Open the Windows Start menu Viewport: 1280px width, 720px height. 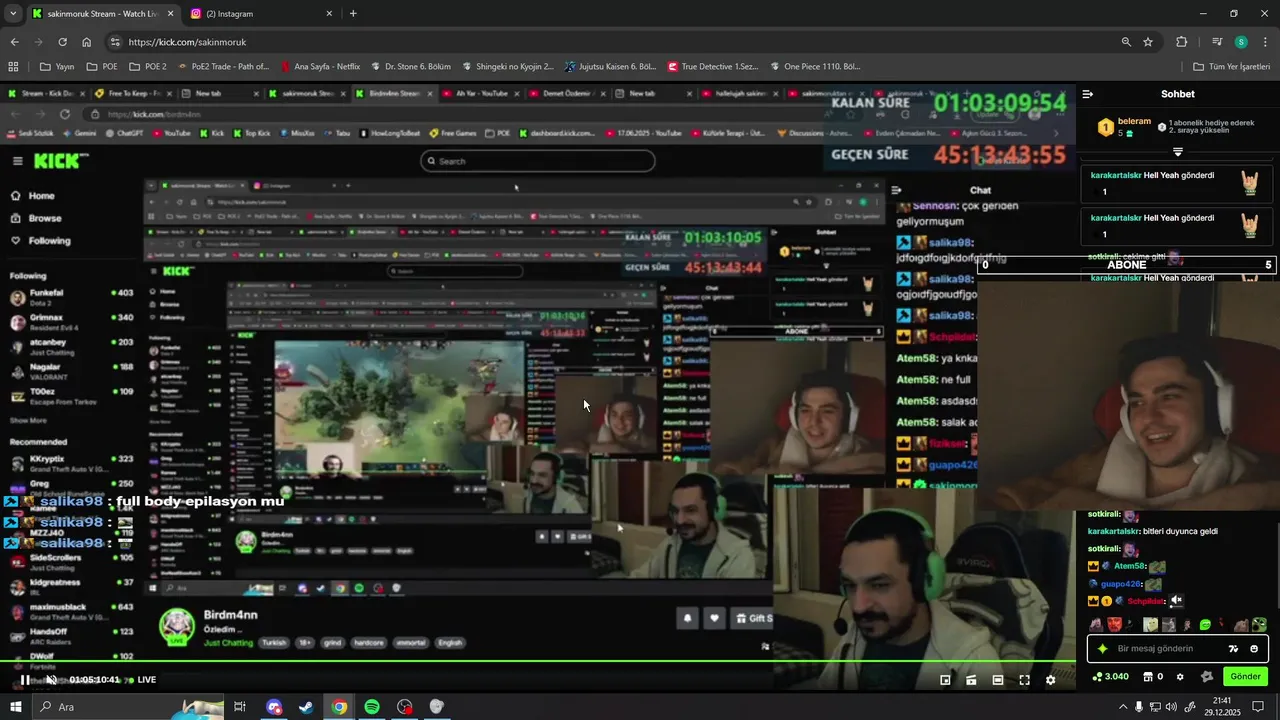[x=14, y=707]
